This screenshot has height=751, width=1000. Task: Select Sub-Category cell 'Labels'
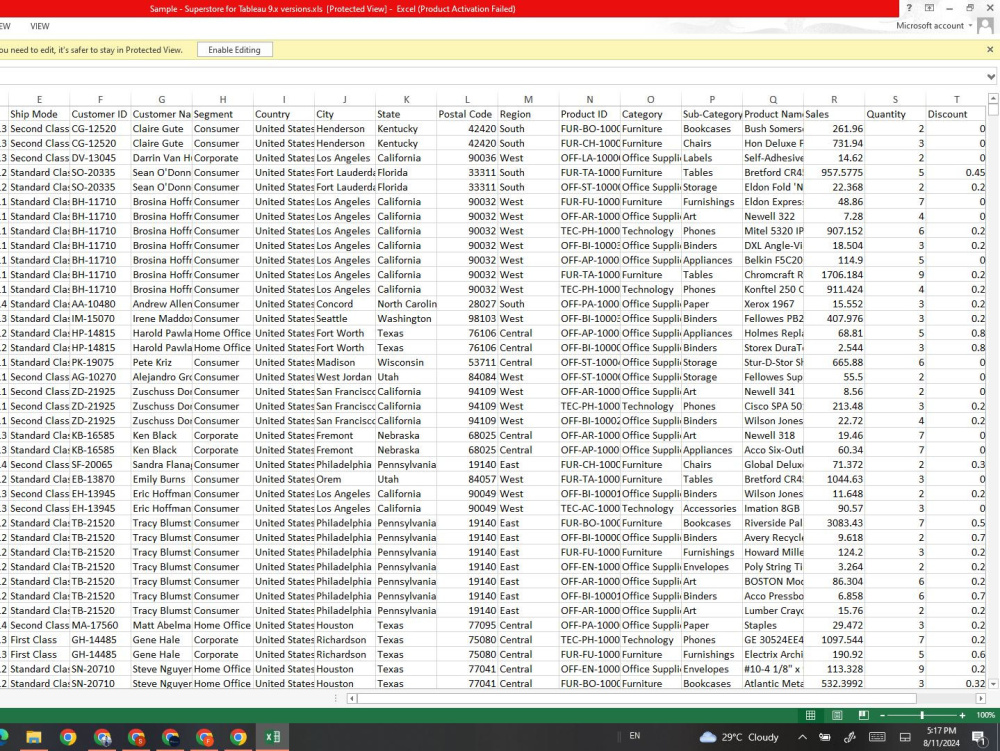(712, 158)
